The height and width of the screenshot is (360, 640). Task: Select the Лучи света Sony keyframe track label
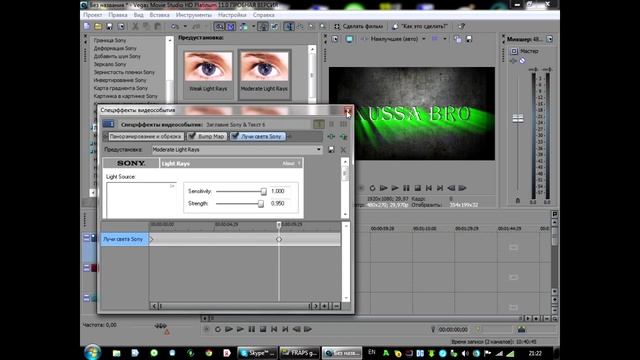(x=124, y=239)
